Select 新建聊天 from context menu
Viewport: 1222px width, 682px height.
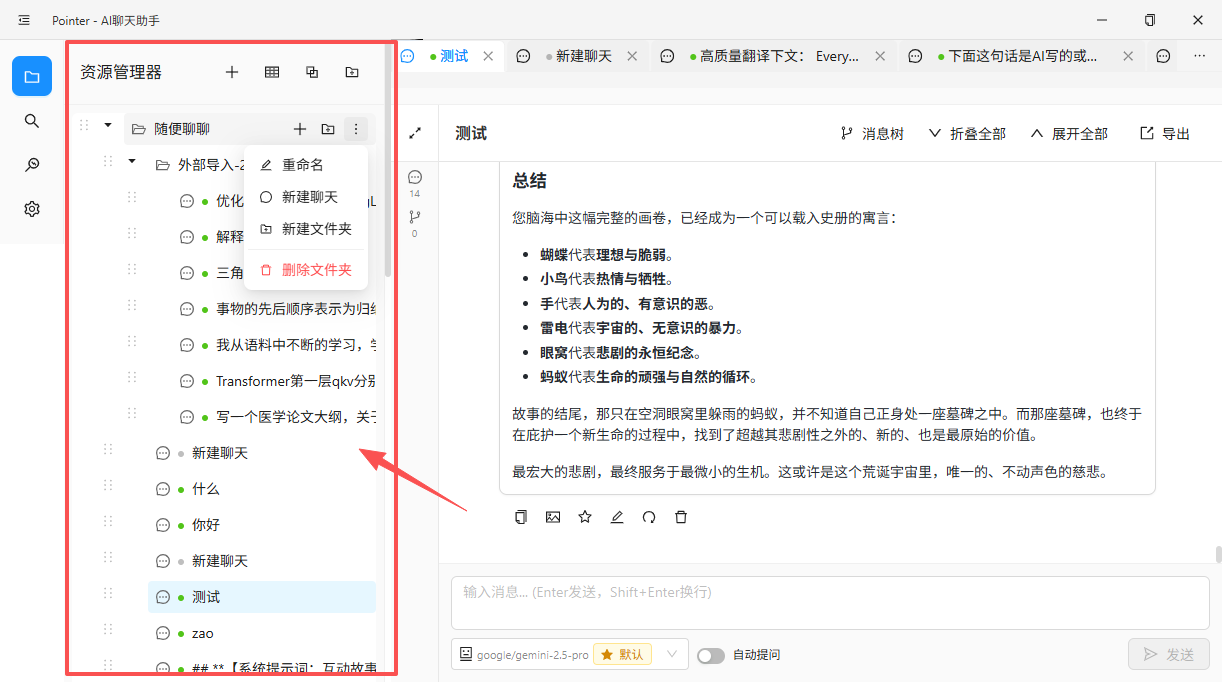click(306, 197)
